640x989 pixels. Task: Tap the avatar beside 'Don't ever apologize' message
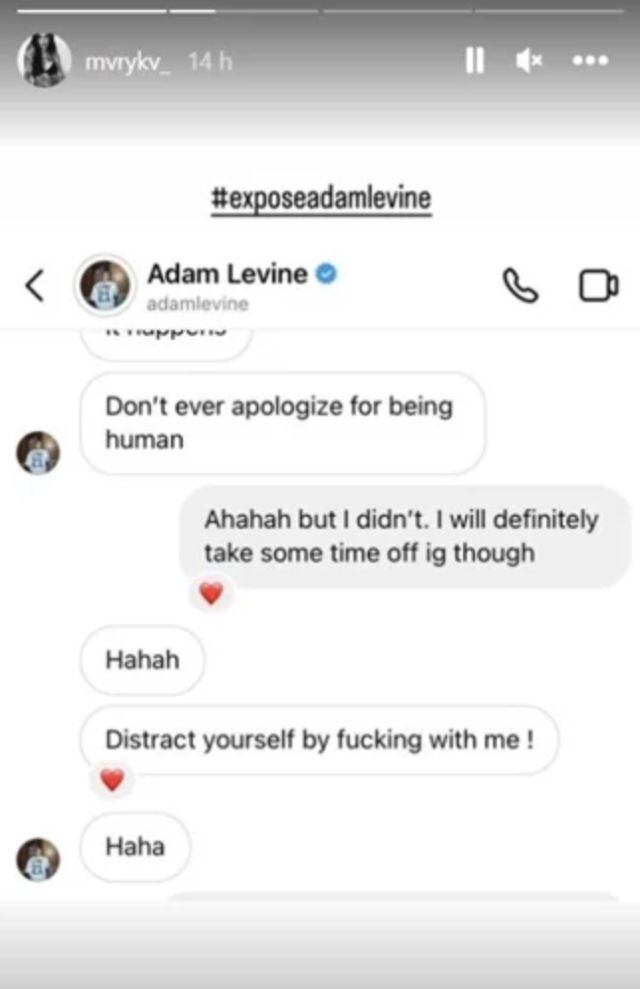pos(38,452)
